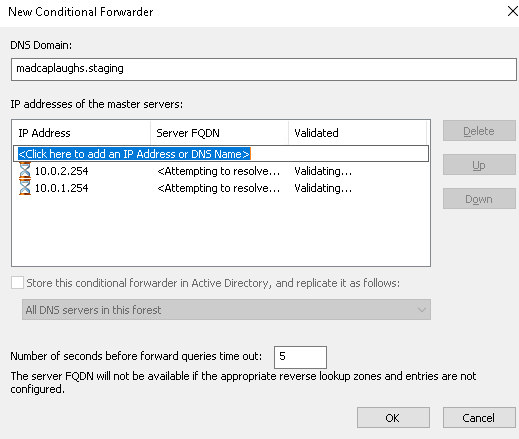Viewport: 519px width, 439px height.
Task: Click the add an IP Address or DNS Name row
Action: coord(221,154)
